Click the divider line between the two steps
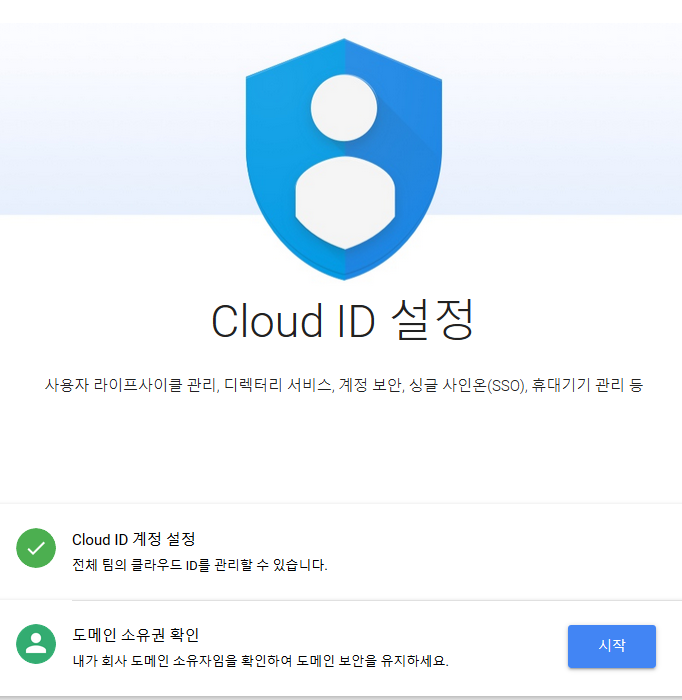The height and width of the screenshot is (700, 682). pyautogui.click(x=377, y=600)
